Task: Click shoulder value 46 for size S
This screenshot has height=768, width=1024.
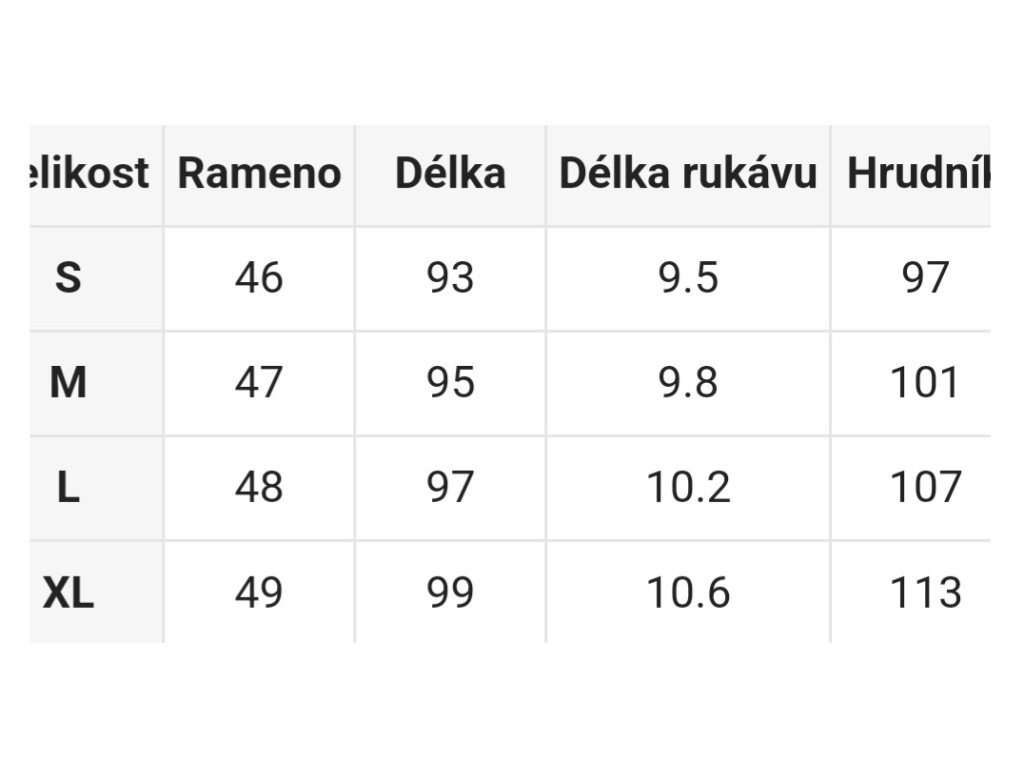Action: pos(259,278)
